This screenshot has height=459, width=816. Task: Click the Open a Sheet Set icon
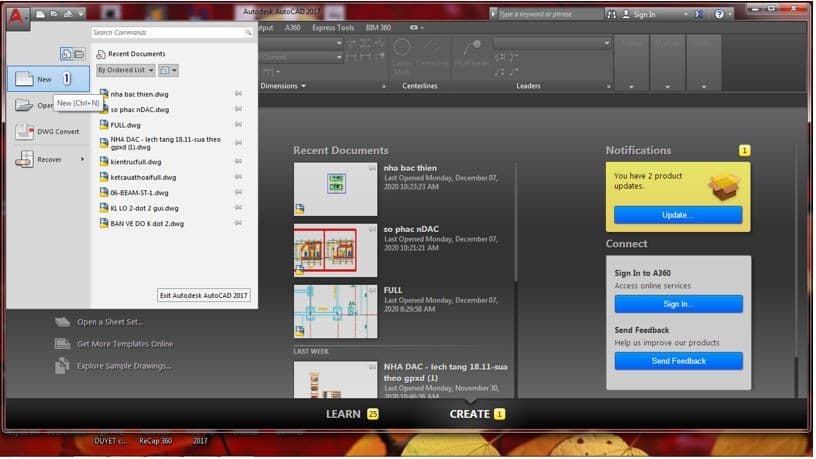tap(62, 322)
